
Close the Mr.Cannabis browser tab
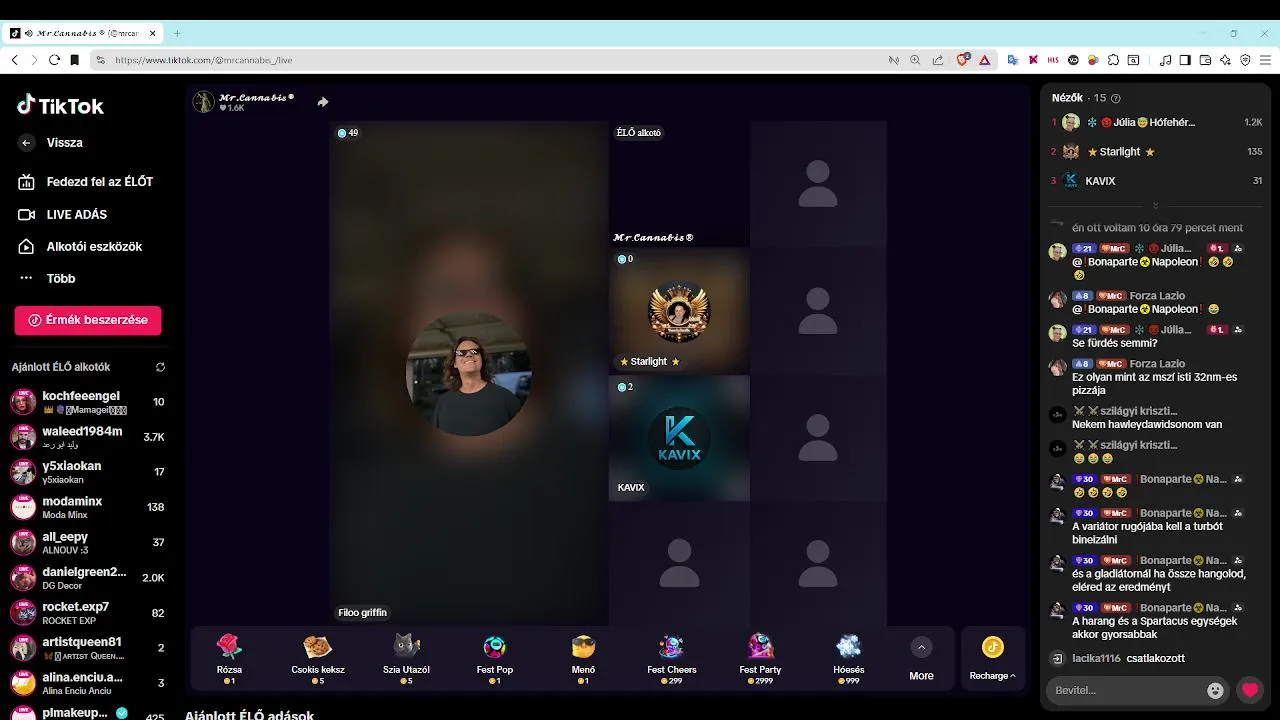point(153,33)
